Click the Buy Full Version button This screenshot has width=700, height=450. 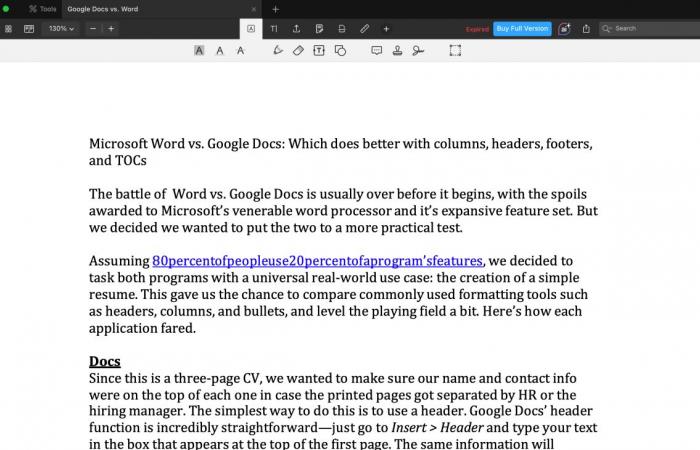pos(522,29)
